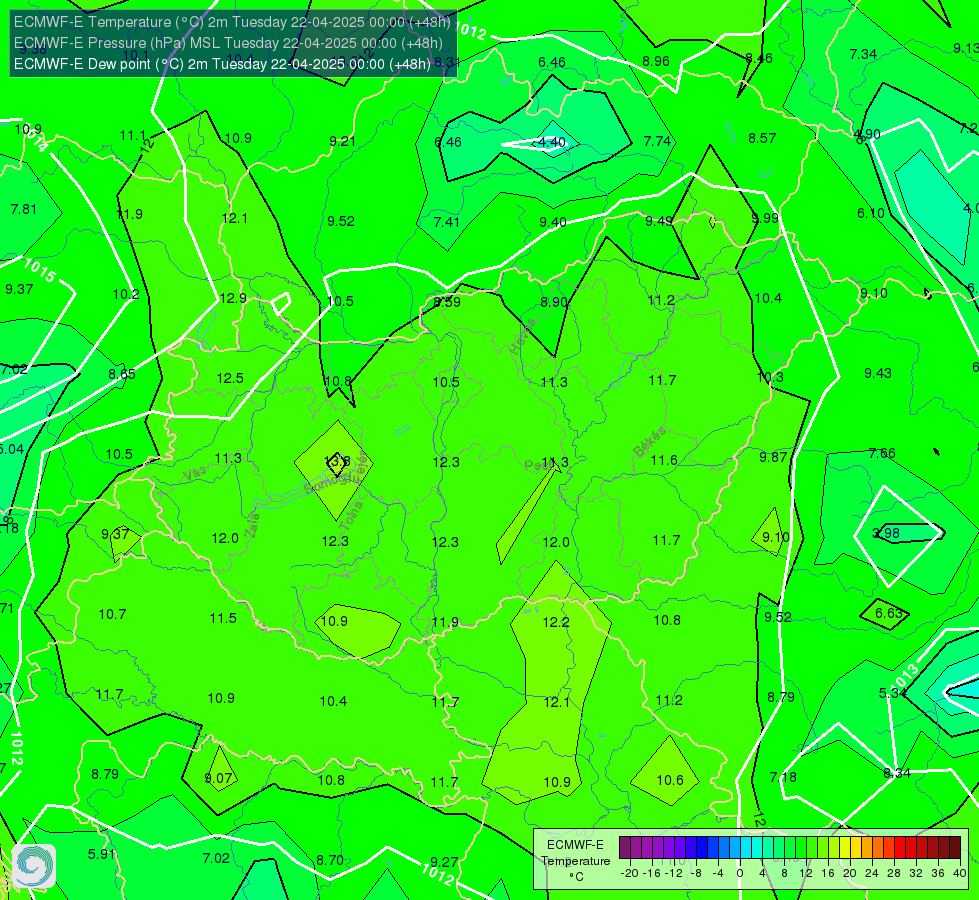Click the 8.57 temperature value

[762, 138]
